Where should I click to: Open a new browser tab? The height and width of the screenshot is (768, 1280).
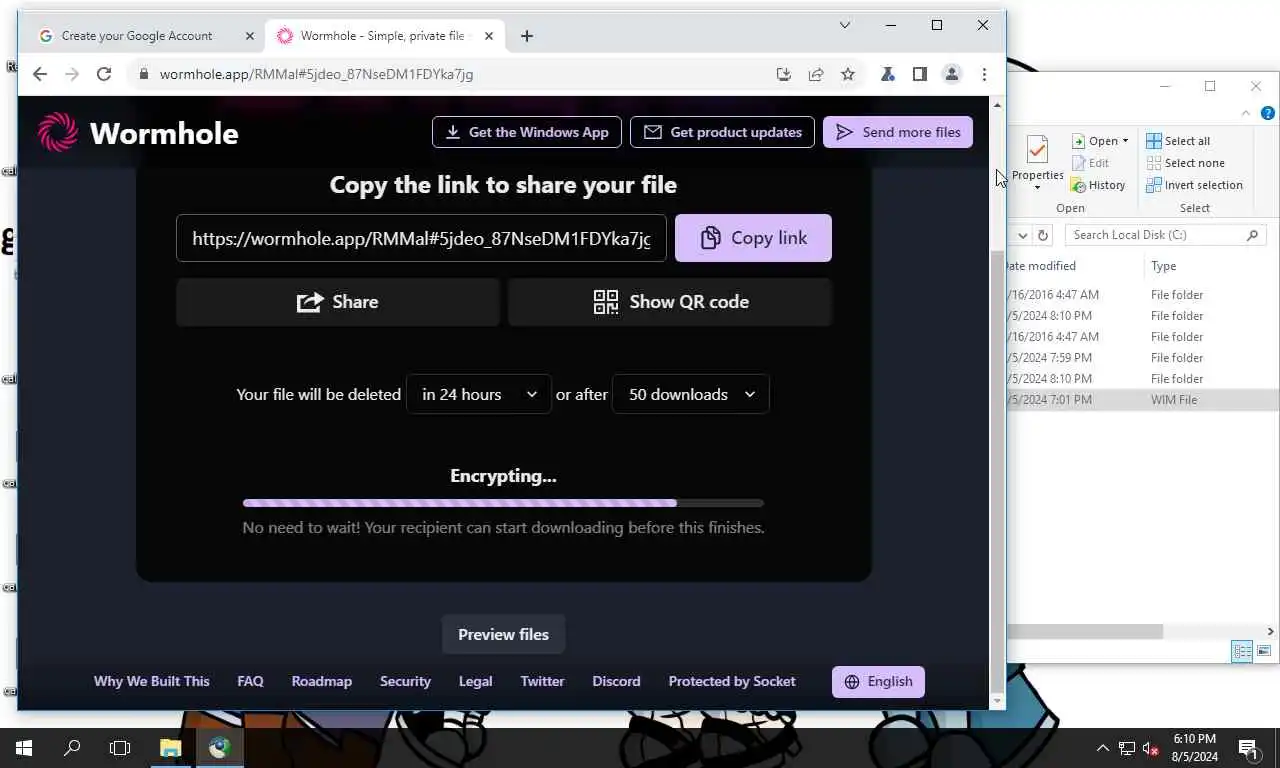(x=527, y=36)
